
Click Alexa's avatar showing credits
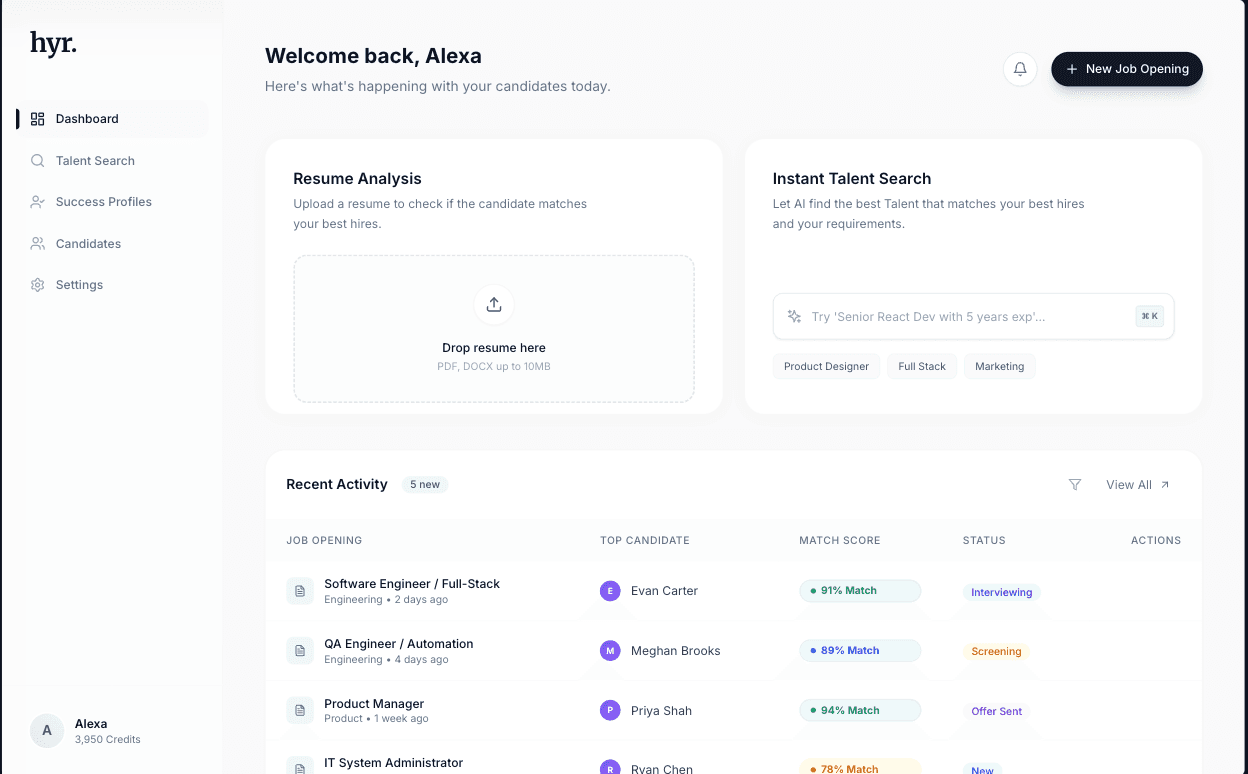point(46,731)
